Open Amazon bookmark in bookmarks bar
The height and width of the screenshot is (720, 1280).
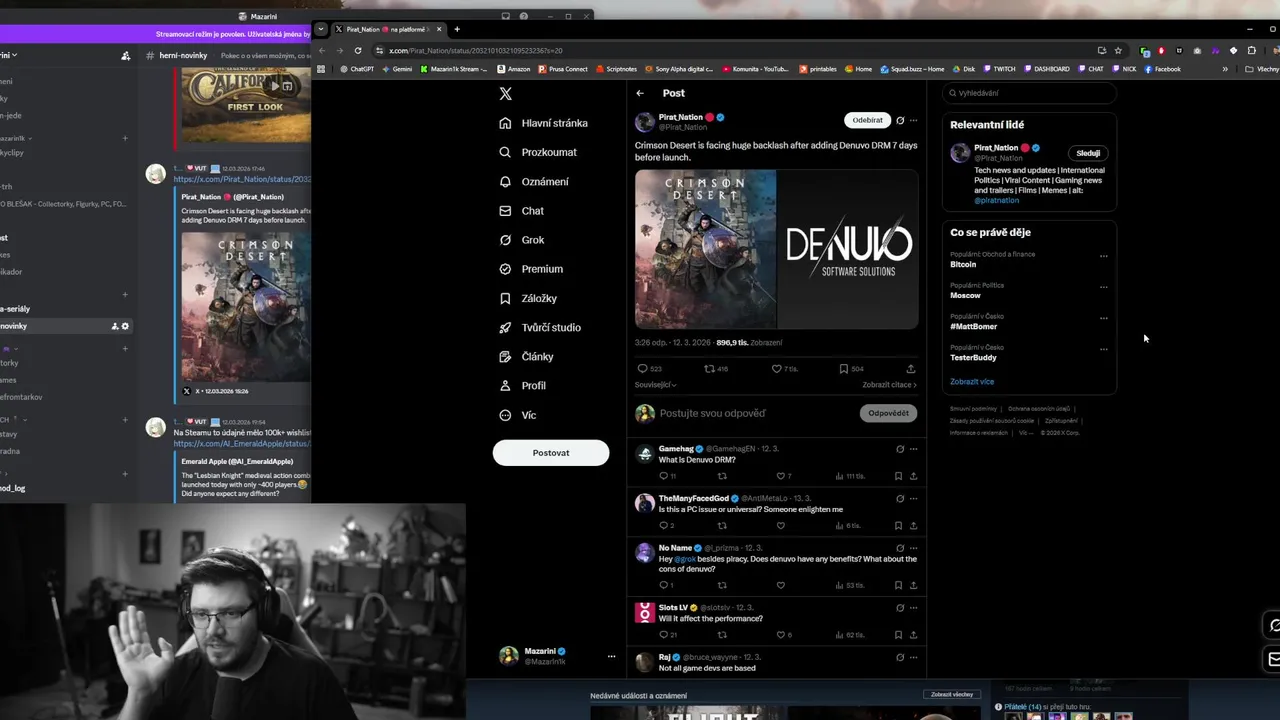[x=513, y=69]
